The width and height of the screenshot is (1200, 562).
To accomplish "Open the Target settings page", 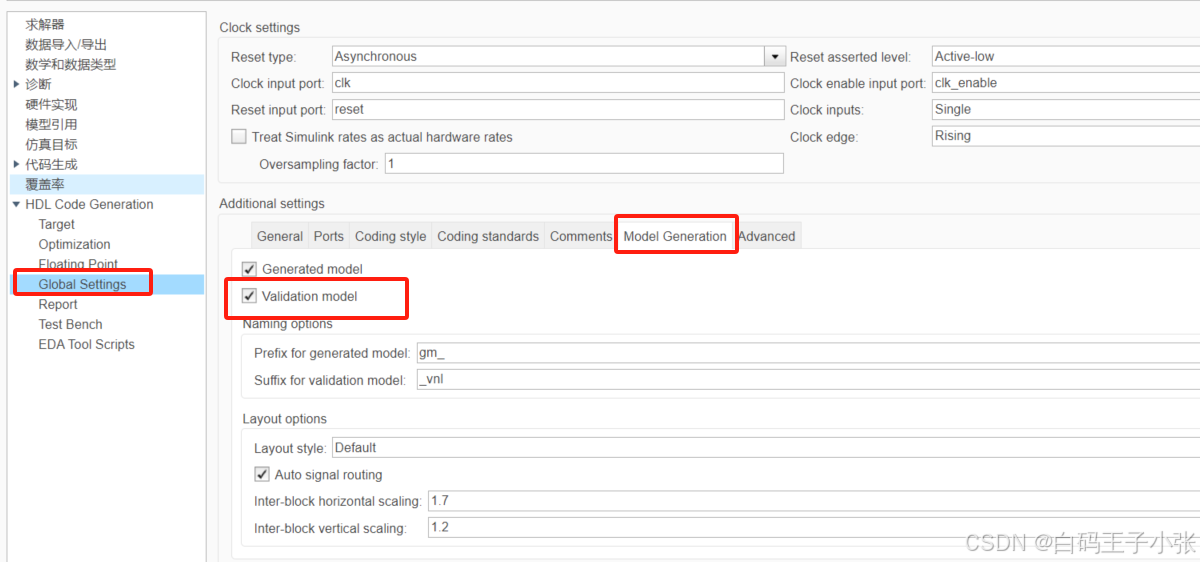I will coord(57,224).
